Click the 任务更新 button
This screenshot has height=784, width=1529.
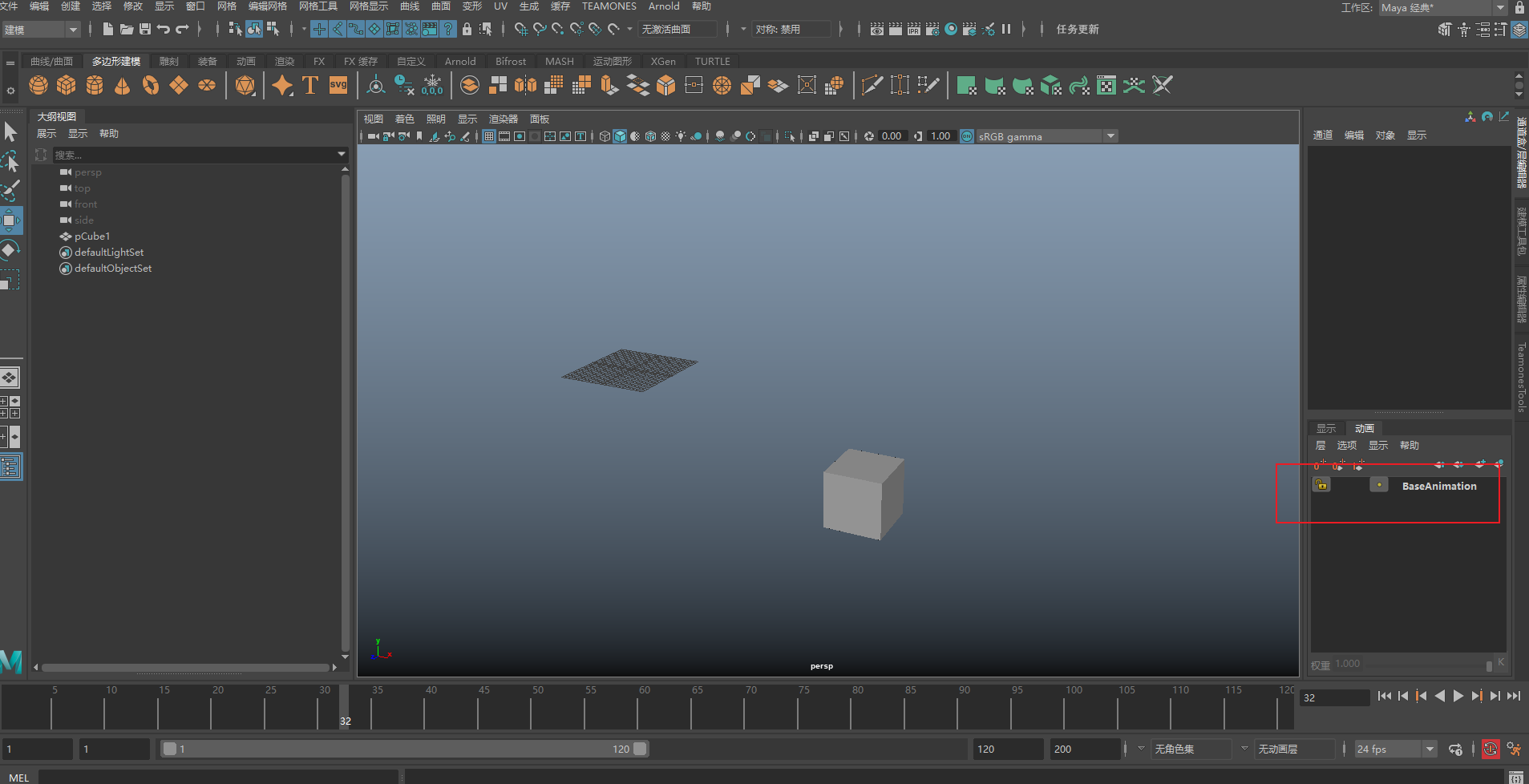[x=1077, y=29]
